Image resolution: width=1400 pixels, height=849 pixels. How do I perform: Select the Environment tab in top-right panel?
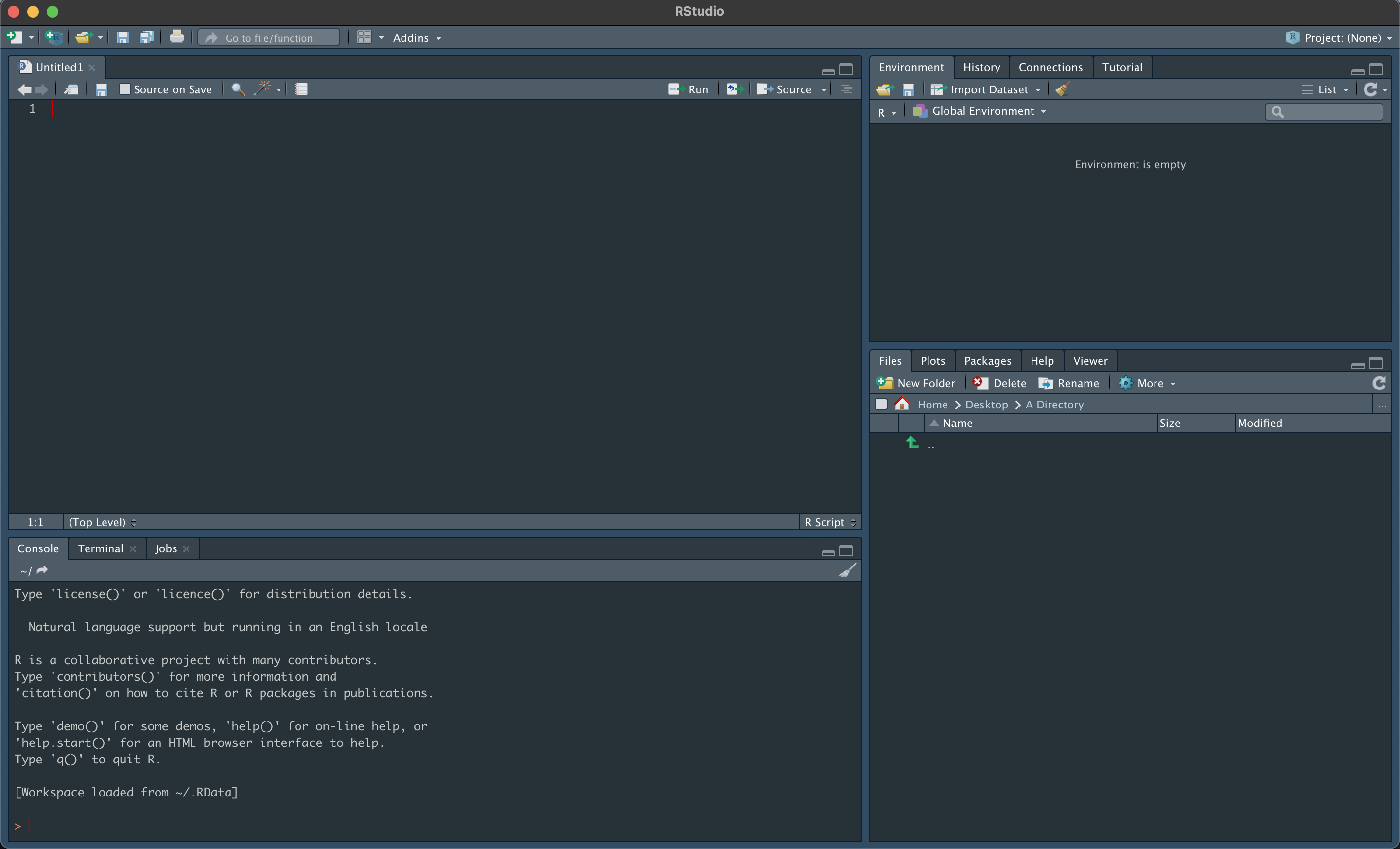click(x=910, y=67)
